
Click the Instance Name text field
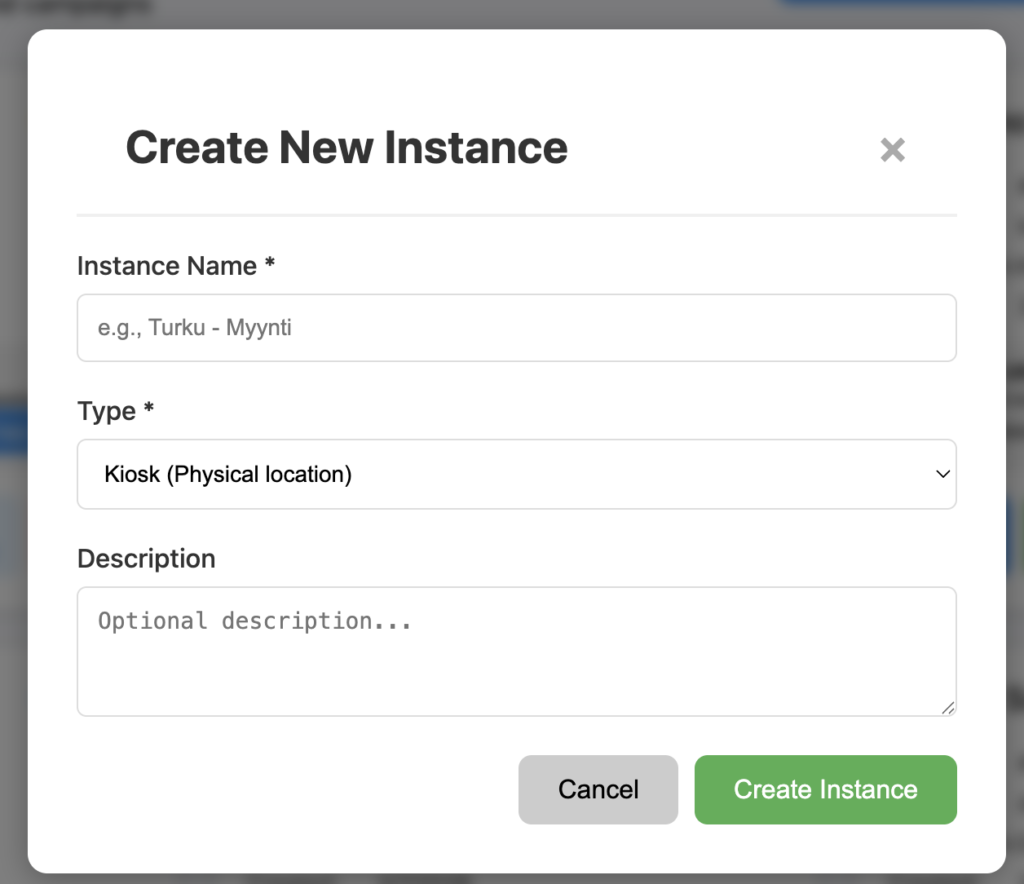click(x=516, y=327)
